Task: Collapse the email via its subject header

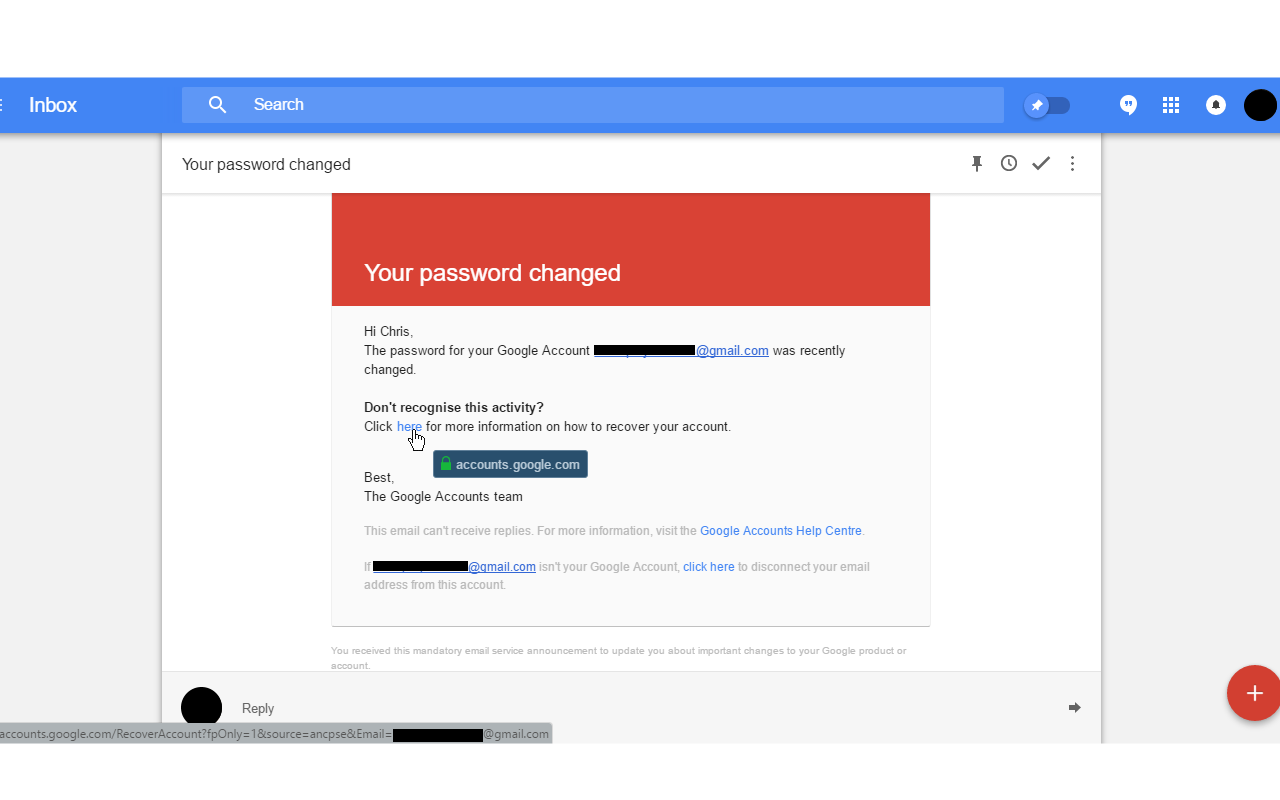Action: click(500, 165)
